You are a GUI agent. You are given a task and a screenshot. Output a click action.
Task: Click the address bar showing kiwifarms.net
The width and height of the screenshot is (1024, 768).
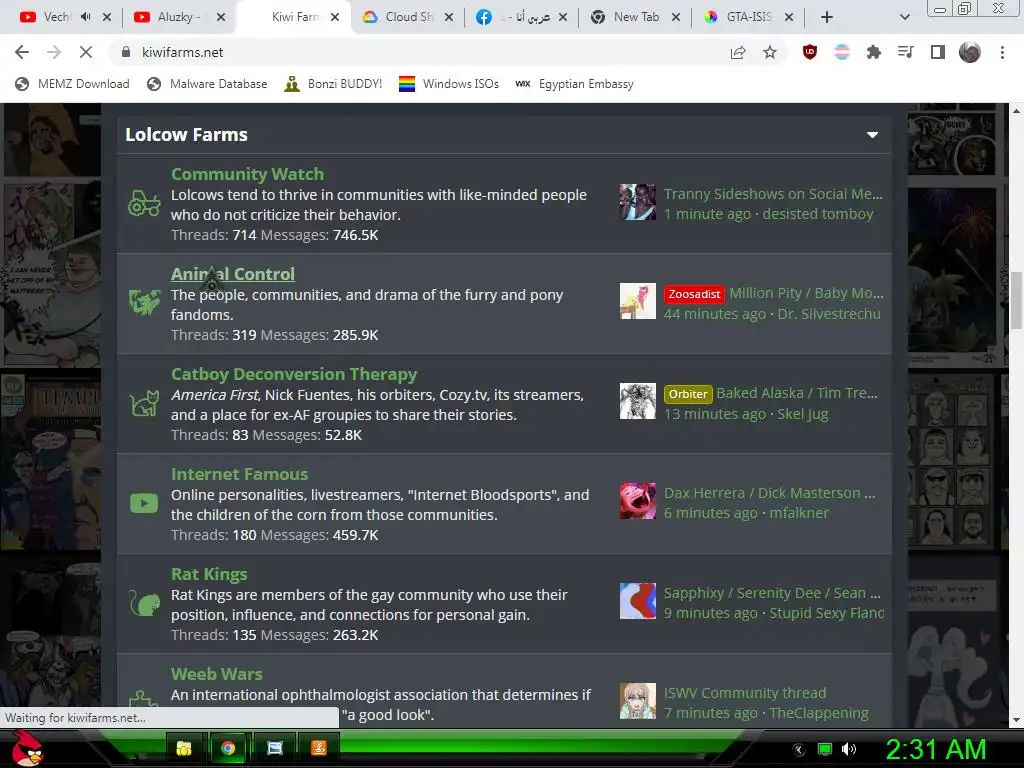(x=418, y=52)
